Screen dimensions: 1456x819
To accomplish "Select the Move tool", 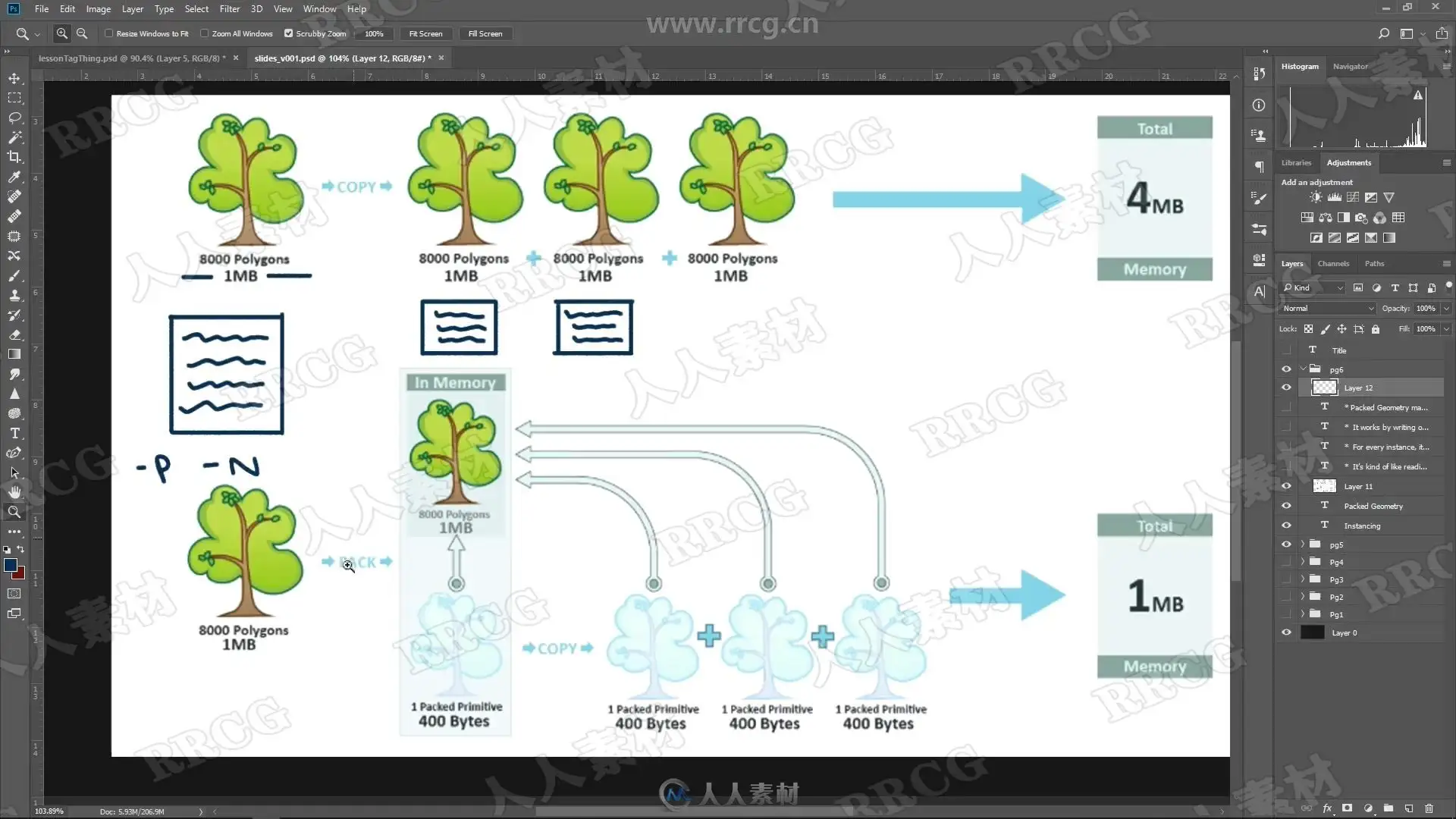I will pyautogui.click(x=14, y=78).
